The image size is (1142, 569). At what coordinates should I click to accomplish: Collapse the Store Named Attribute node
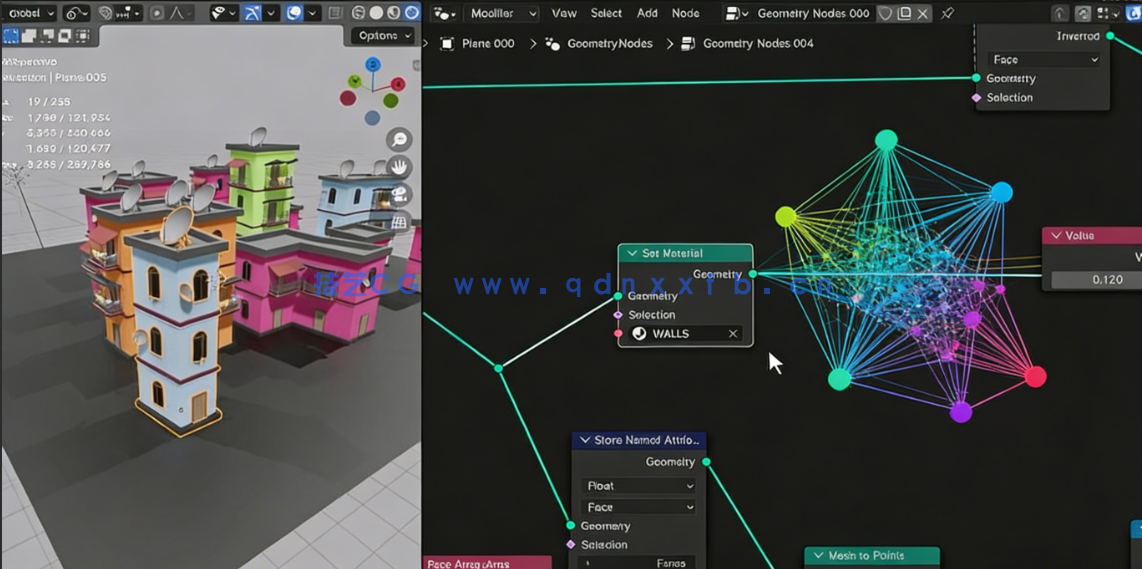[x=584, y=440]
